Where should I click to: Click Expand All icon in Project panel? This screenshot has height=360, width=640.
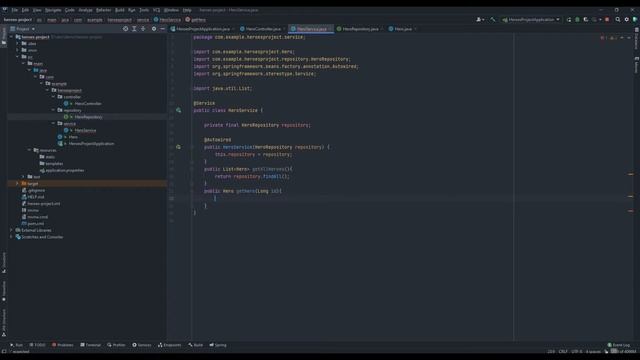134,29
